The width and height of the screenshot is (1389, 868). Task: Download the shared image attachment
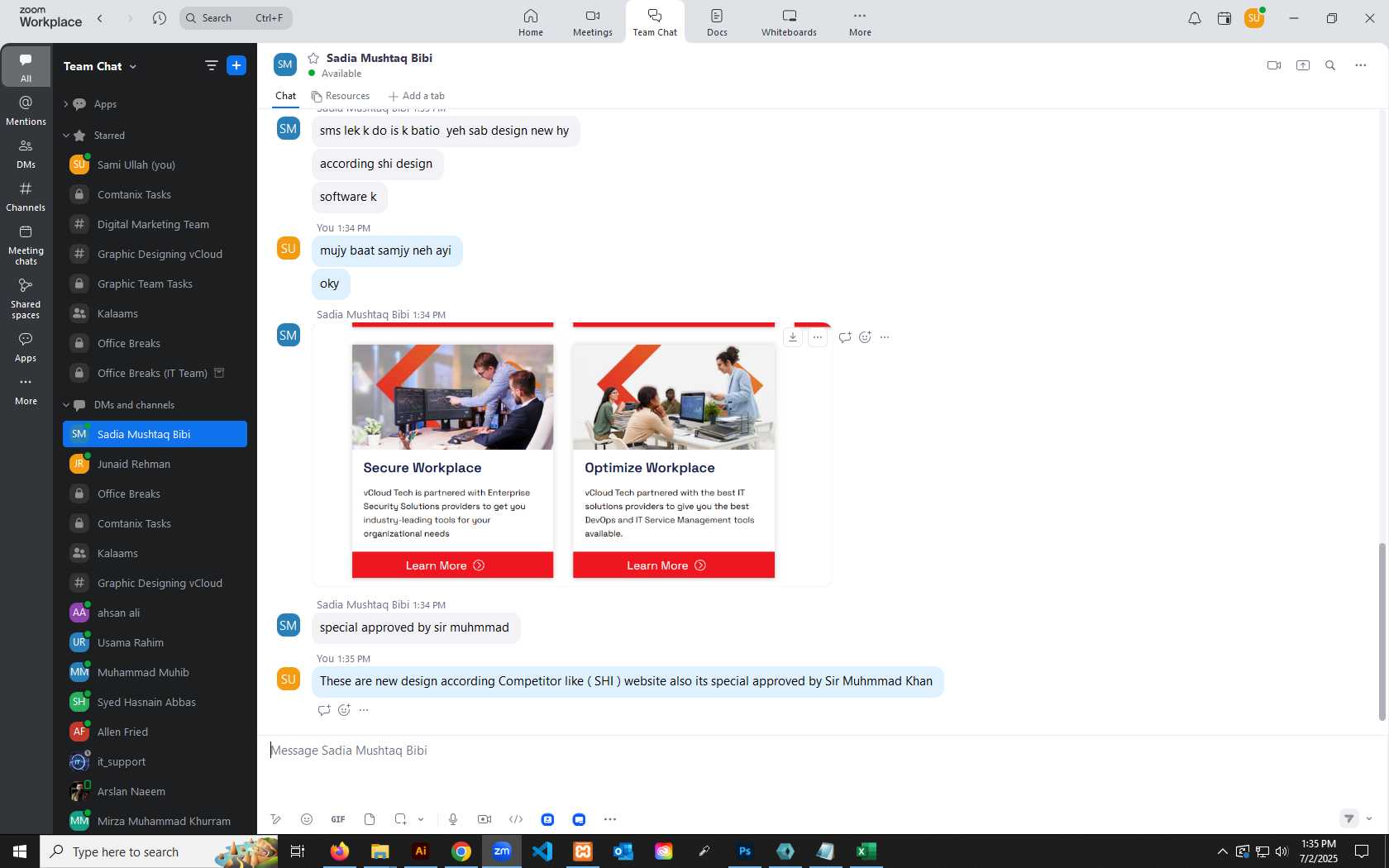point(793,337)
